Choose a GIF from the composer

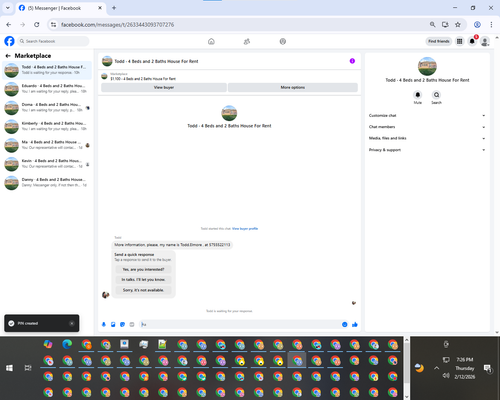point(132,324)
